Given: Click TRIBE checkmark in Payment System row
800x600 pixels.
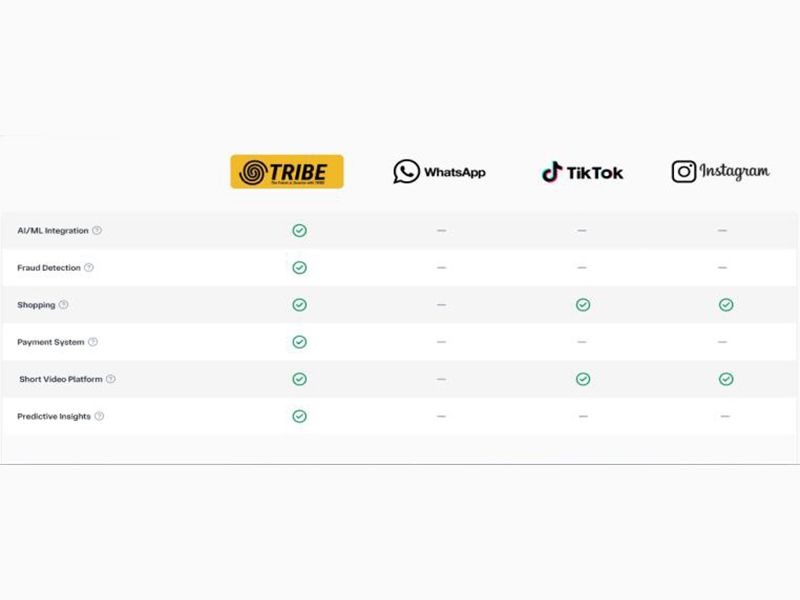Looking at the screenshot, I should 299,342.
